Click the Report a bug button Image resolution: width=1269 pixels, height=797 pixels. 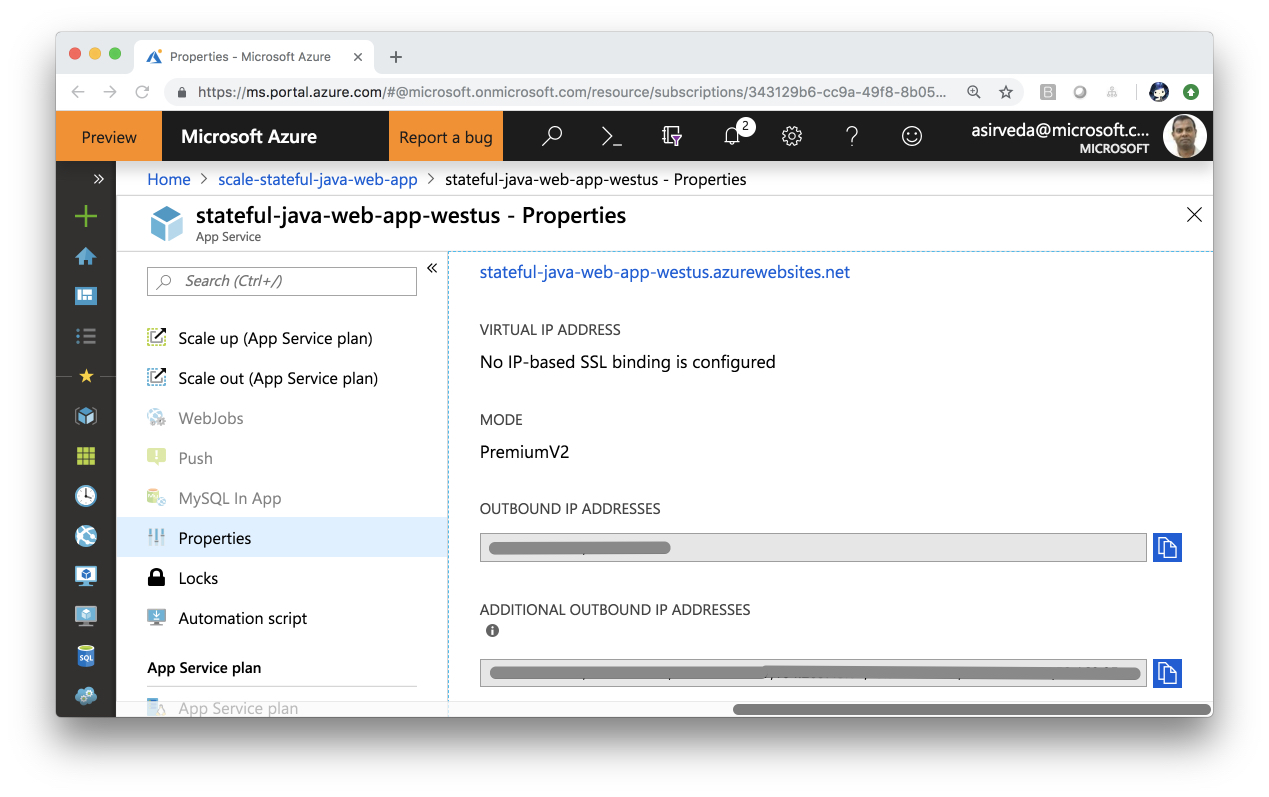point(446,137)
